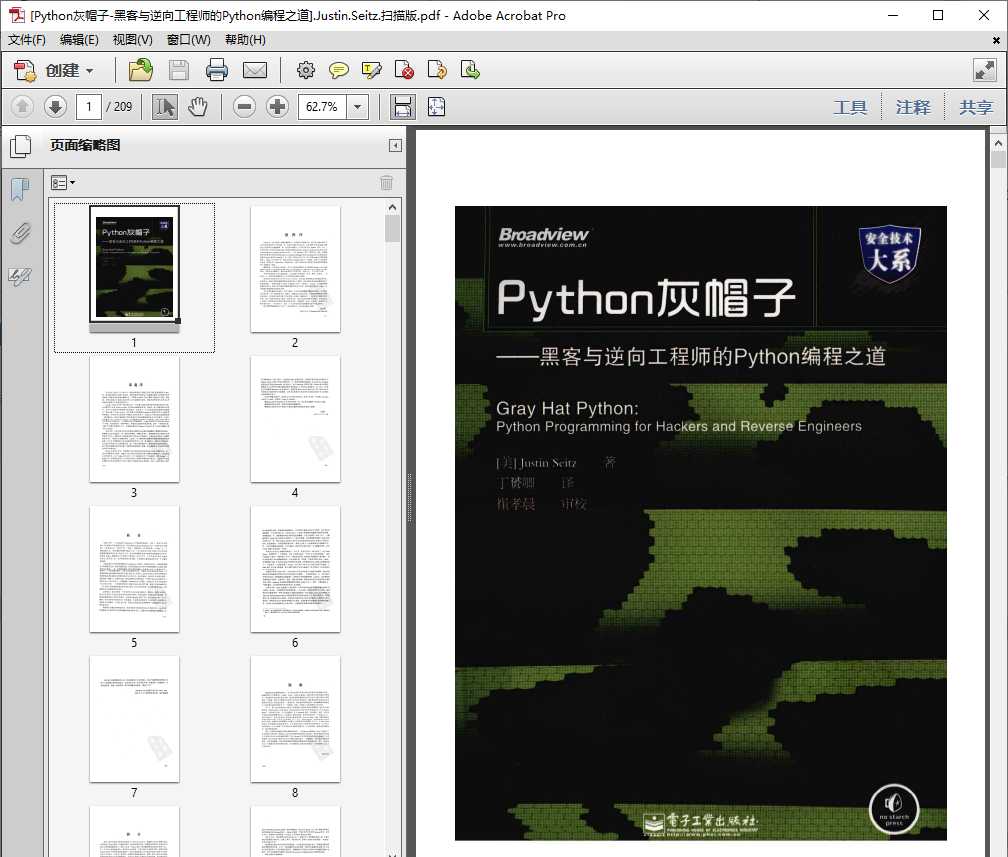Open the zoom level dropdown arrow
The image size is (1008, 857).
pos(357,107)
